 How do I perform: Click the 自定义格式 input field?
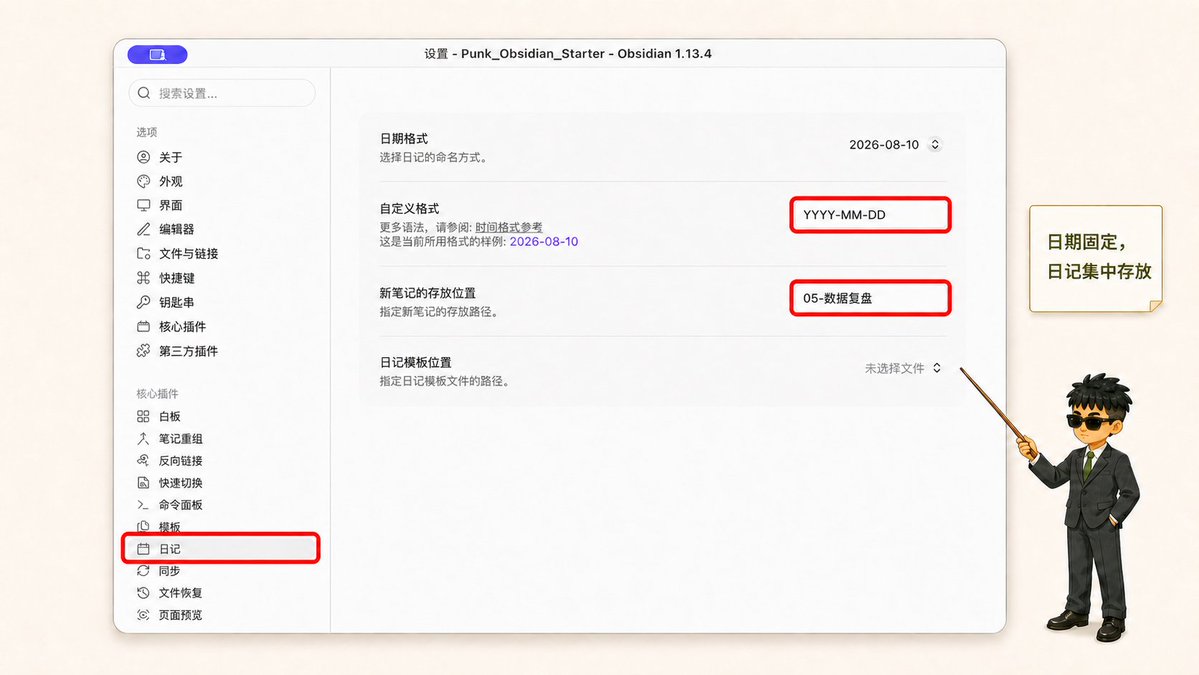870,215
